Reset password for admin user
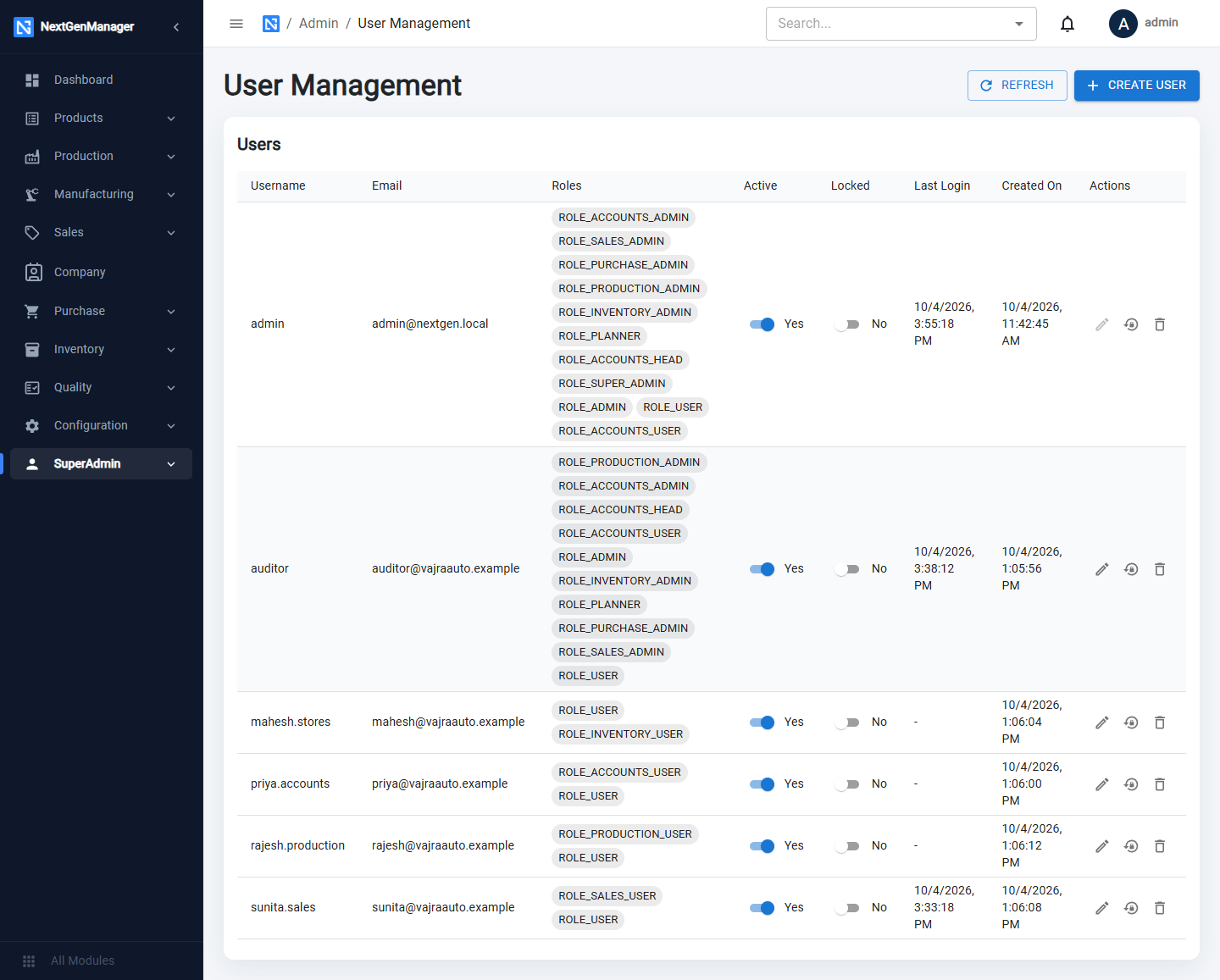 pyautogui.click(x=1131, y=324)
